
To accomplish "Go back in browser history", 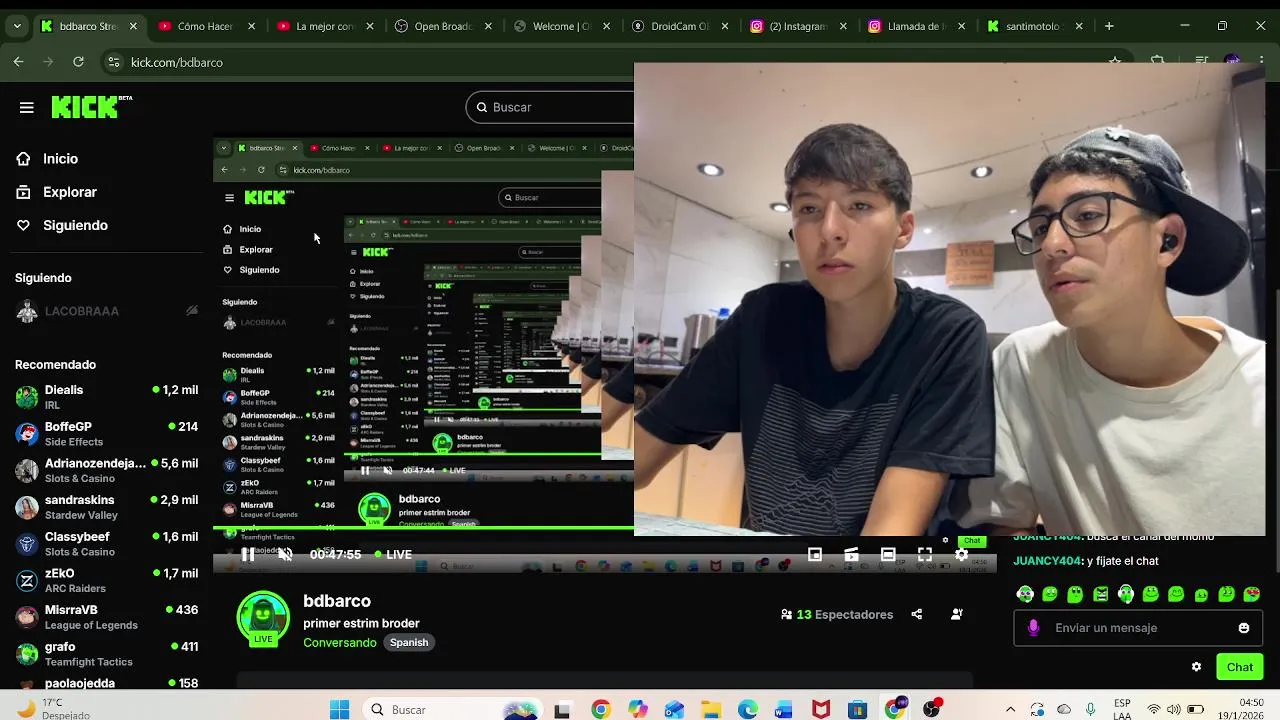I will 18,62.
